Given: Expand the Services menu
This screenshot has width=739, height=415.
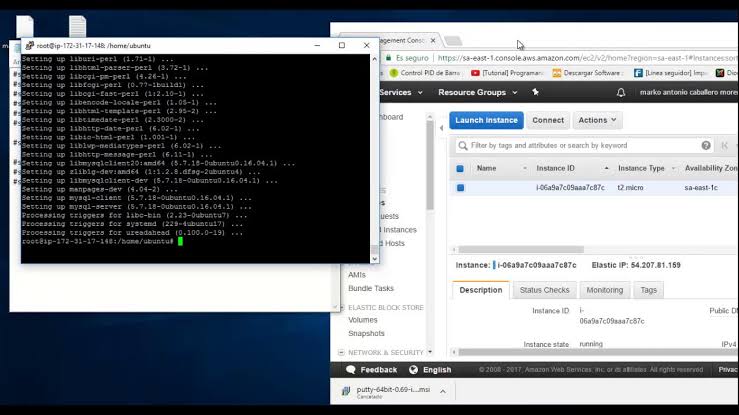Looking at the screenshot, I should click(x=401, y=93).
